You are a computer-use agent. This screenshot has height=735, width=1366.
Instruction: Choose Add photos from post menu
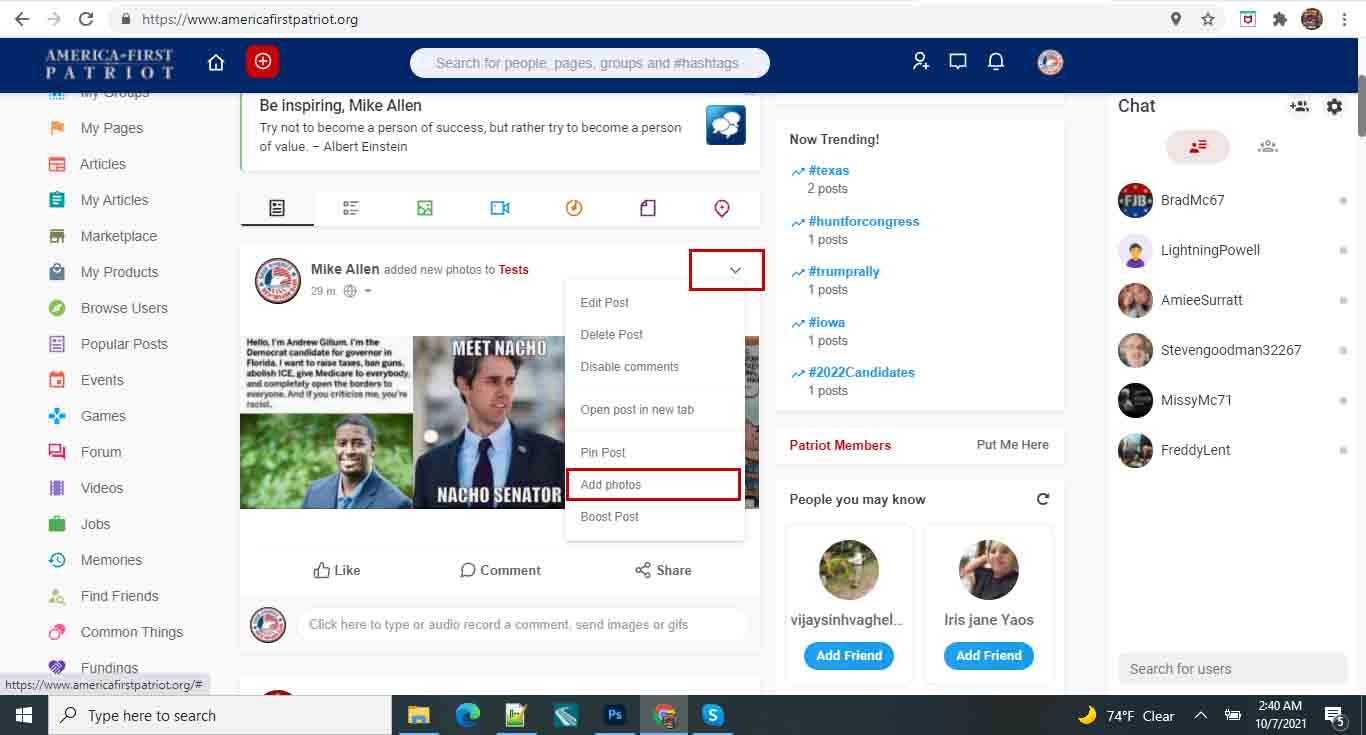pyautogui.click(x=652, y=485)
